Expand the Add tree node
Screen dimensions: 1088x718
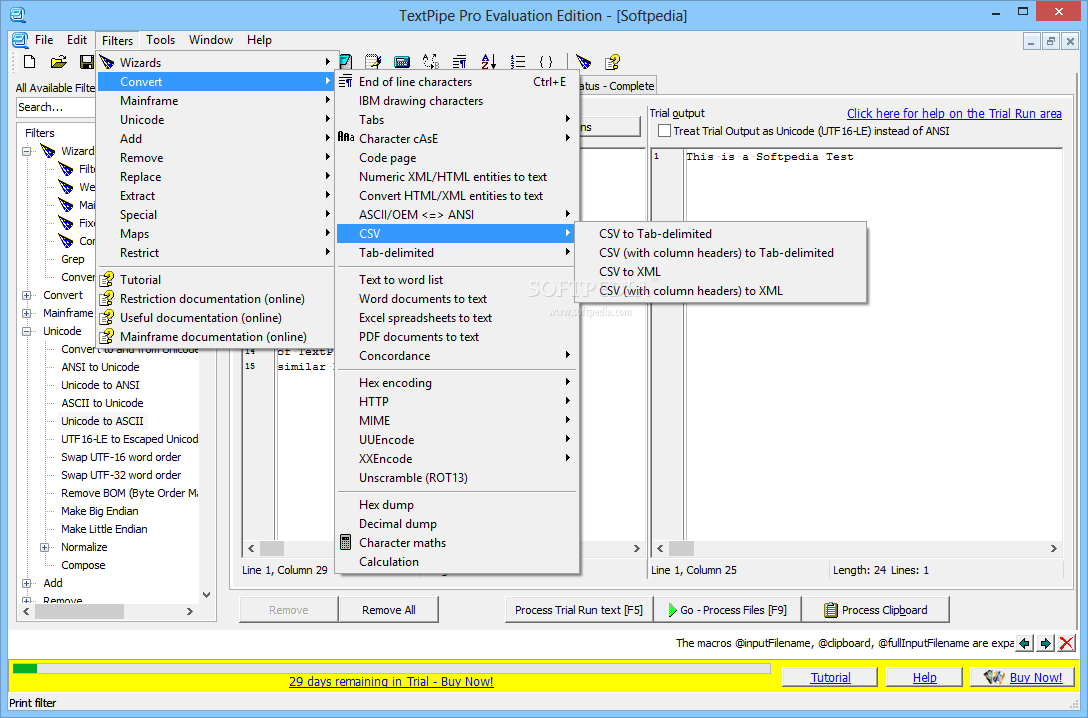[x=27, y=583]
